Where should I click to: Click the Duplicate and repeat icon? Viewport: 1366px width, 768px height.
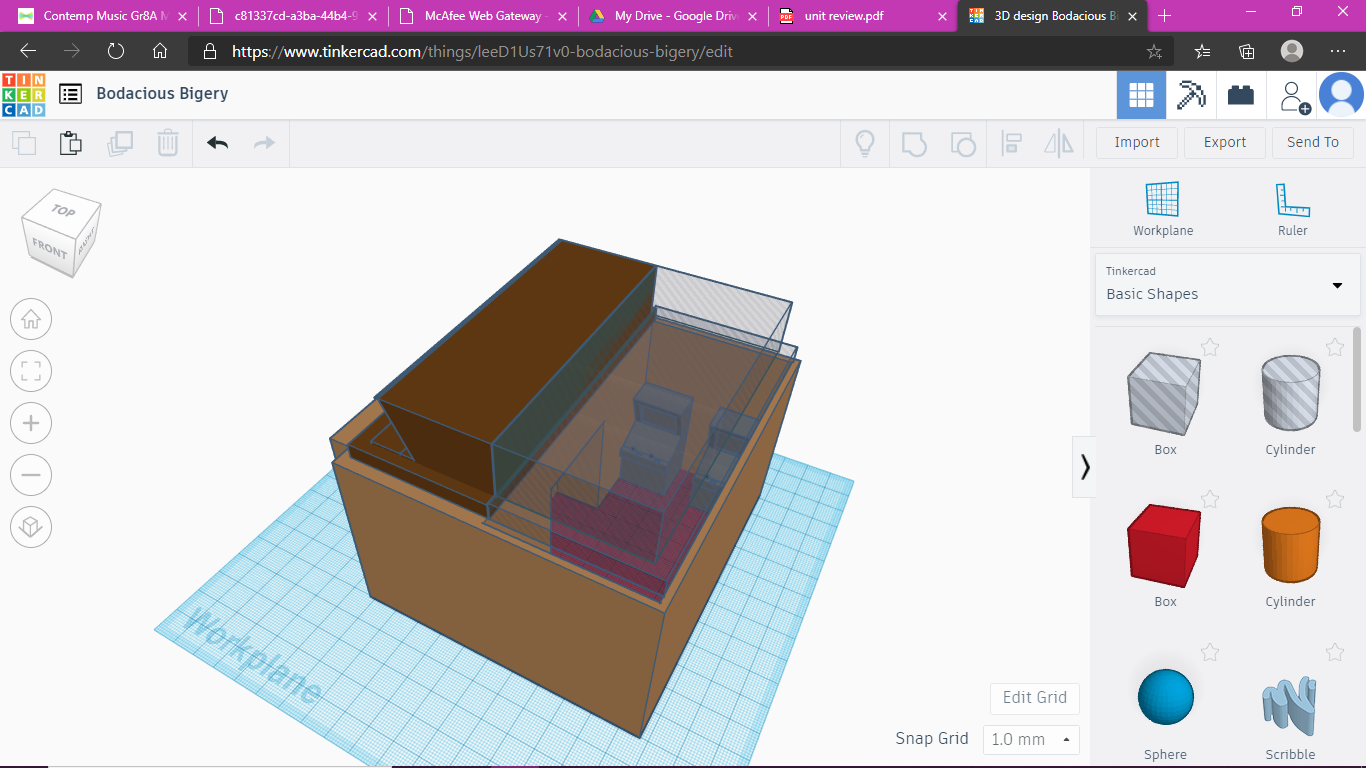120,143
